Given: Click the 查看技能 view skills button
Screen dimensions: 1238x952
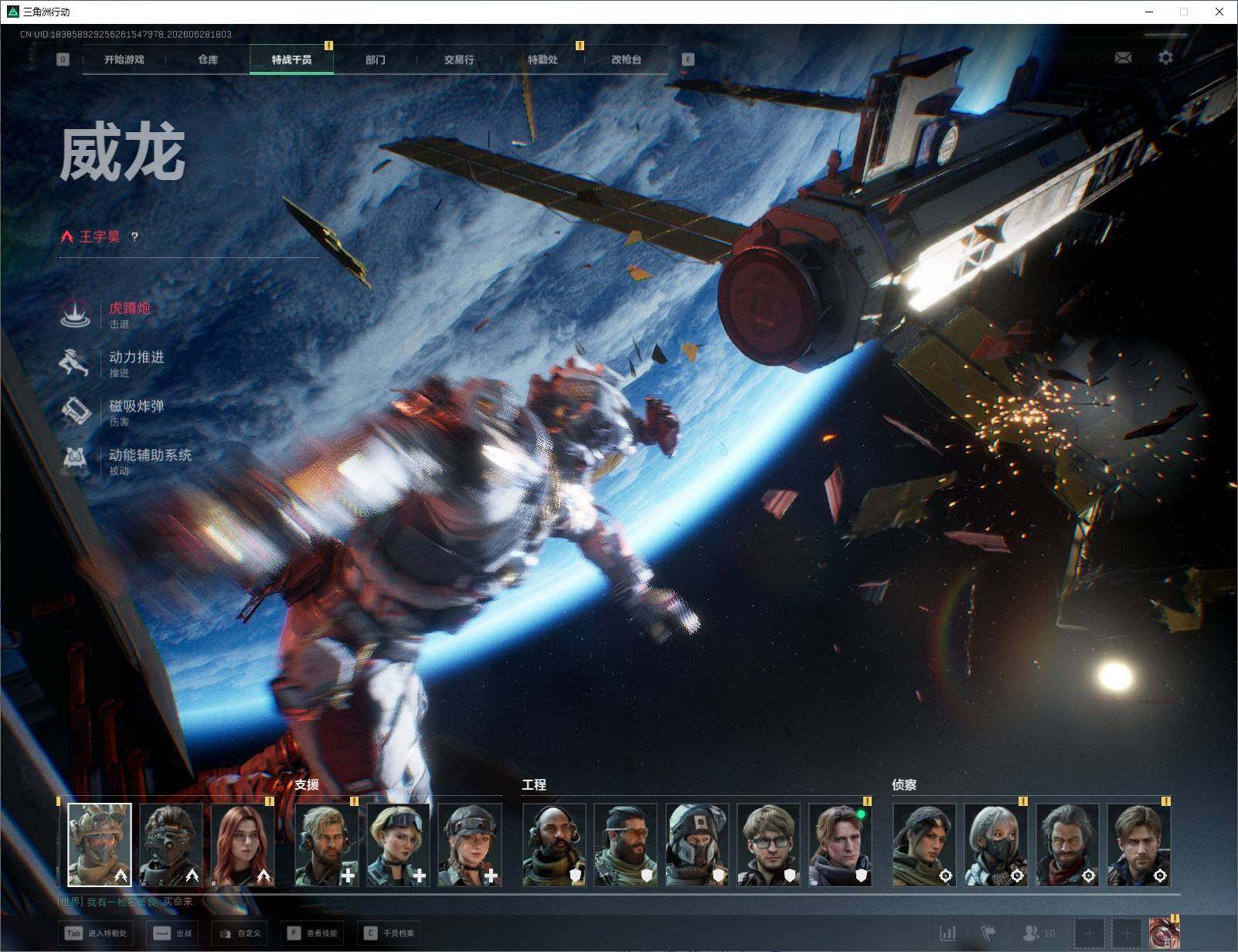Looking at the screenshot, I should (x=313, y=933).
